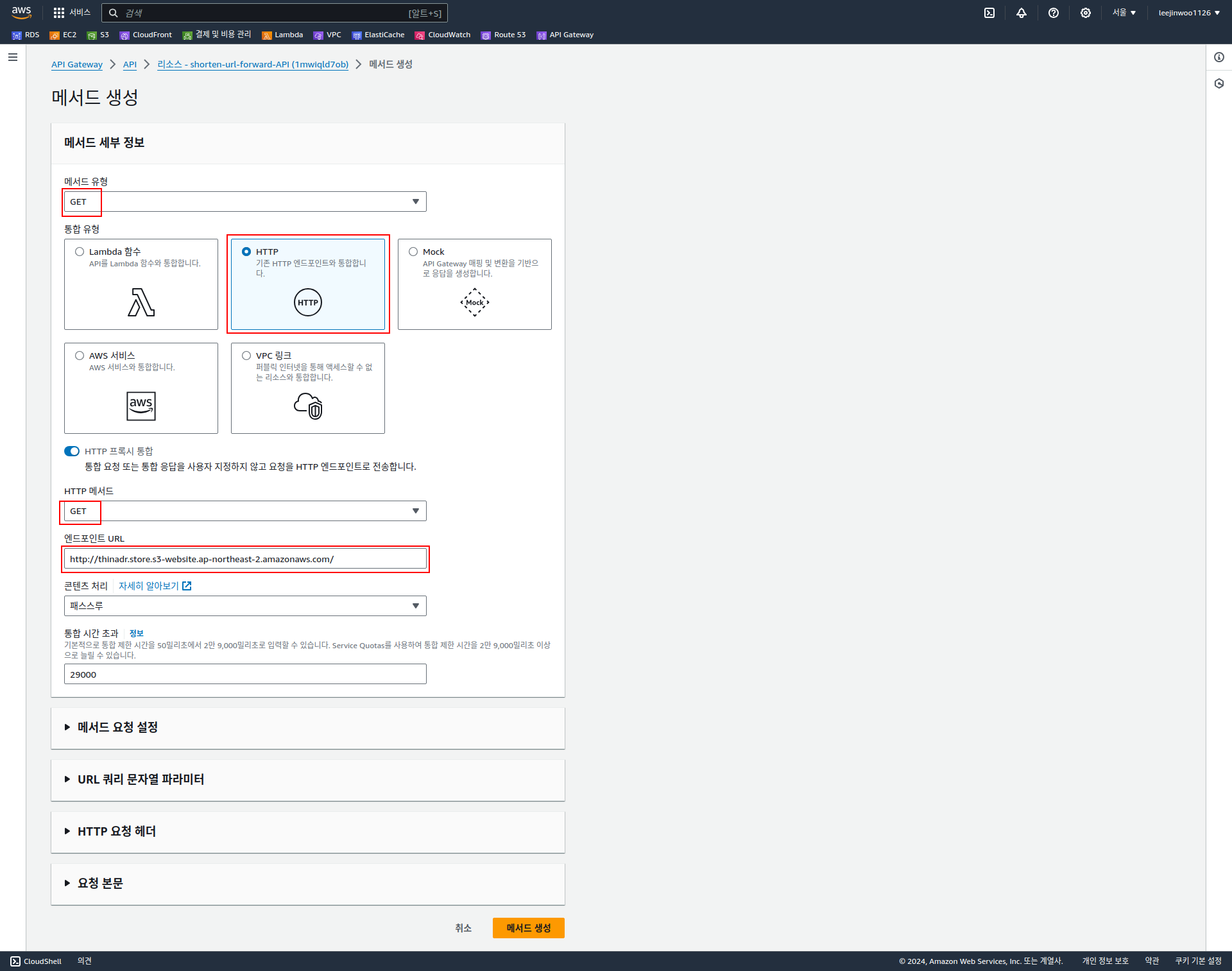This screenshot has width=1232, height=971.
Task: Open the settings gear icon
Action: [x=1086, y=13]
